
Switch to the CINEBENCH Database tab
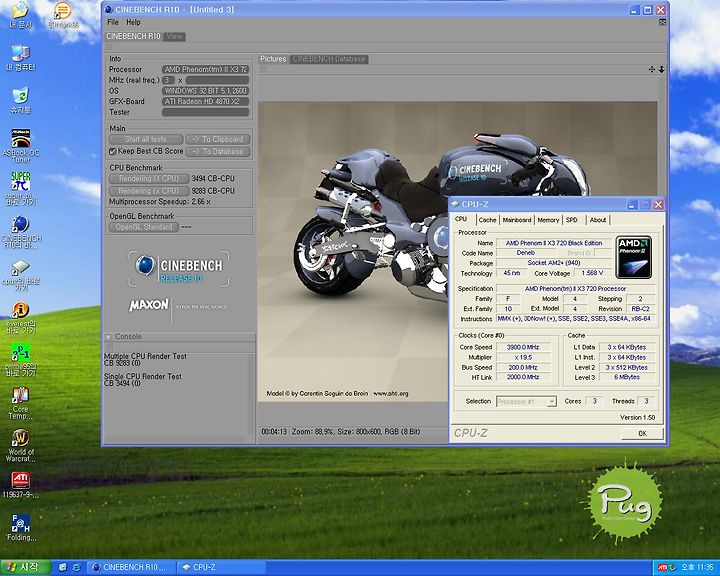tap(329, 59)
